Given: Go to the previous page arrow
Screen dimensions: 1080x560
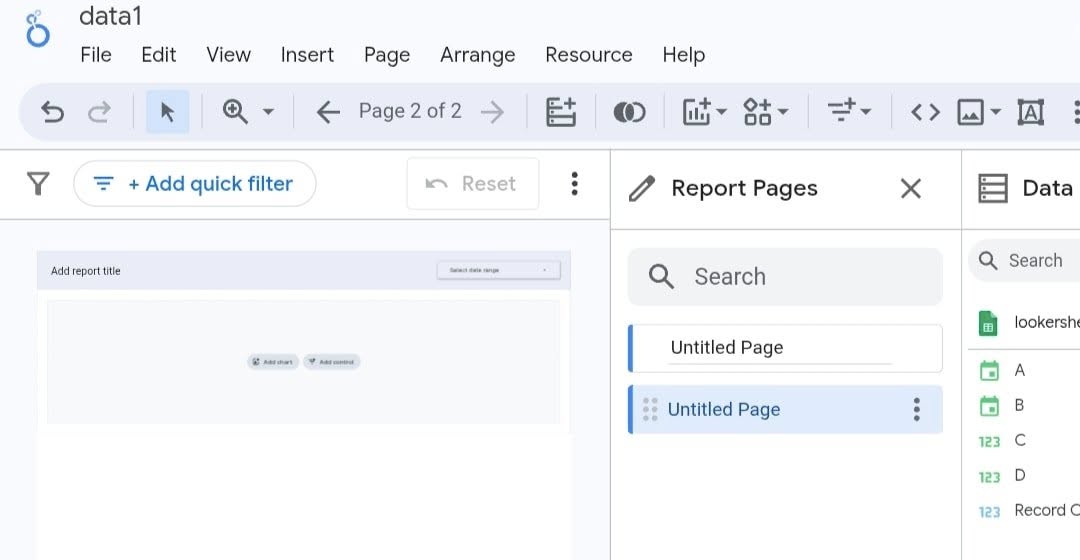Looking at the screenshot, I should point(328,112).
